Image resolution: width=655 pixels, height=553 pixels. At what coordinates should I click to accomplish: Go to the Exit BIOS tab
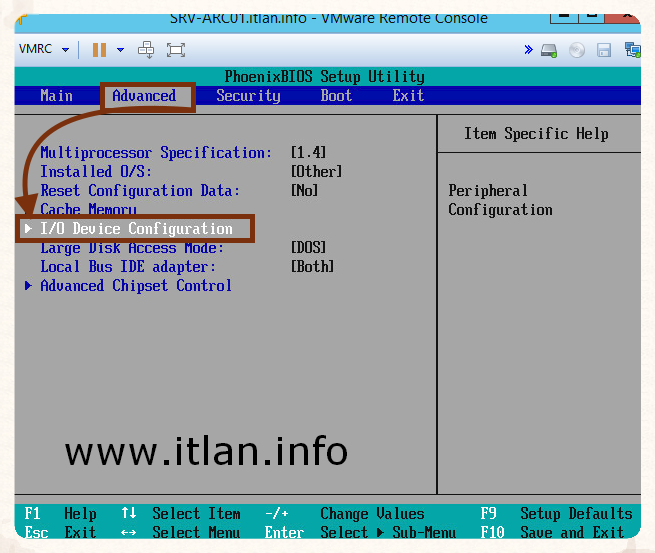click(x=408, y=96)
